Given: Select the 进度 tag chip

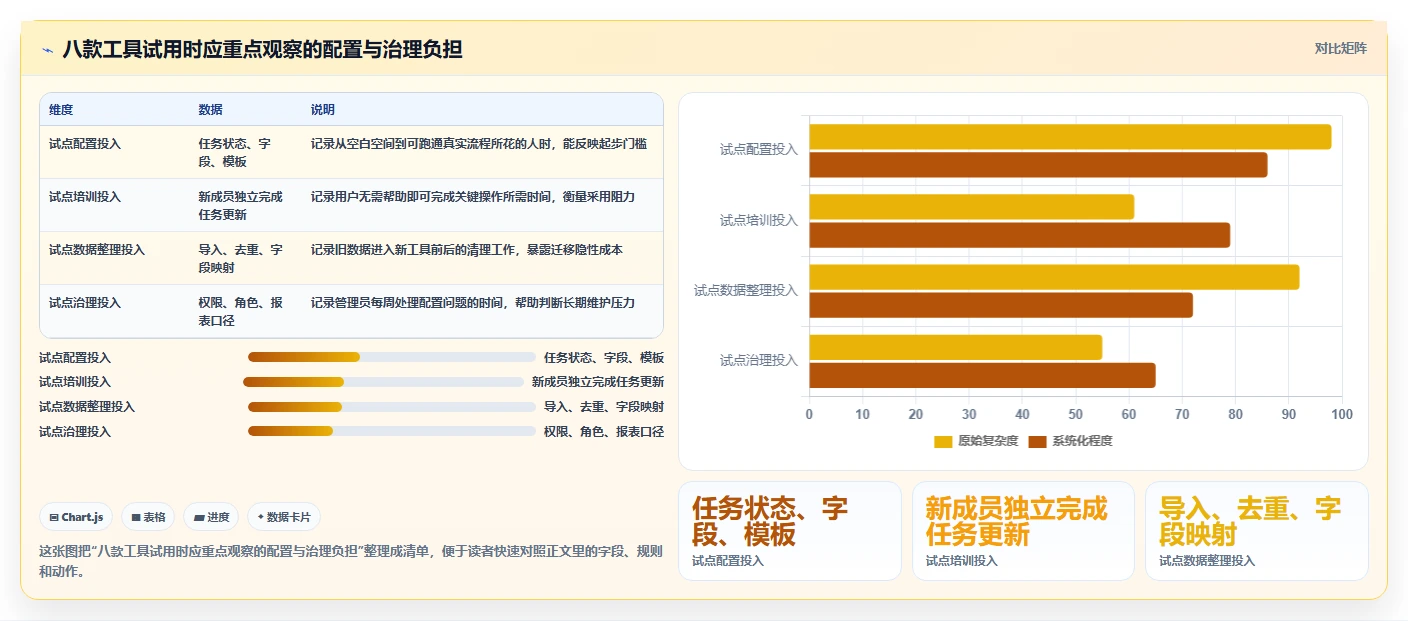Looking at the screenshot, I should (211, 517).
